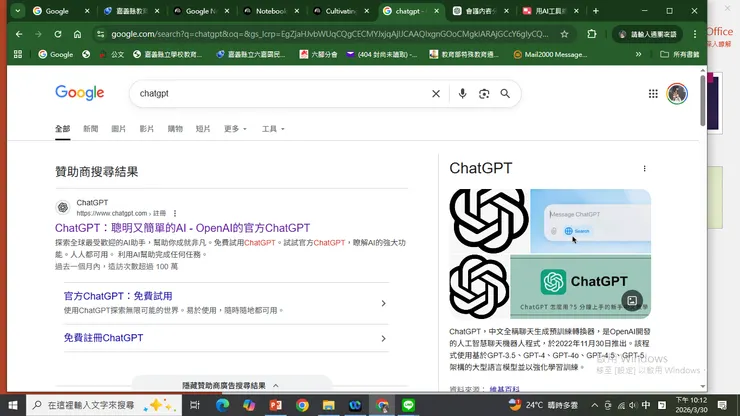Select the 全部 results tab
Viewport: 740px width, 416px height.
(62, 129)
